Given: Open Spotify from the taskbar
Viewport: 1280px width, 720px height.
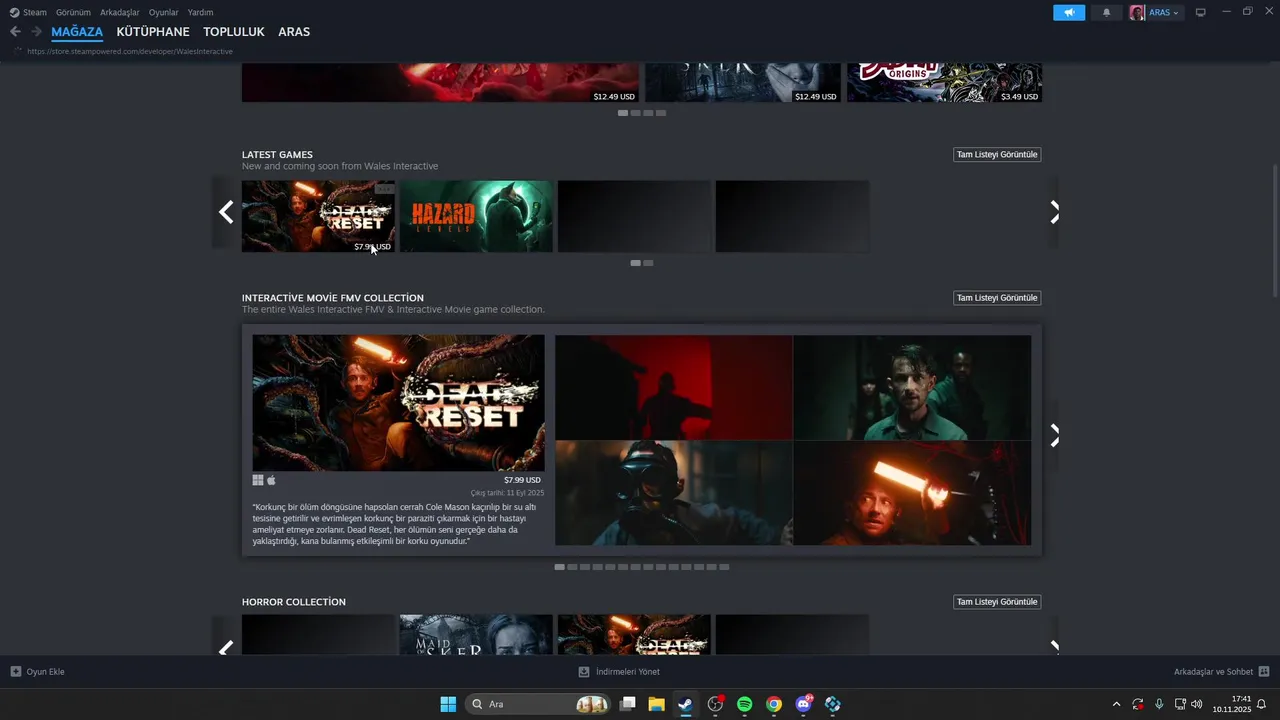Looking at the screenshot, I should tap(744, 704).
